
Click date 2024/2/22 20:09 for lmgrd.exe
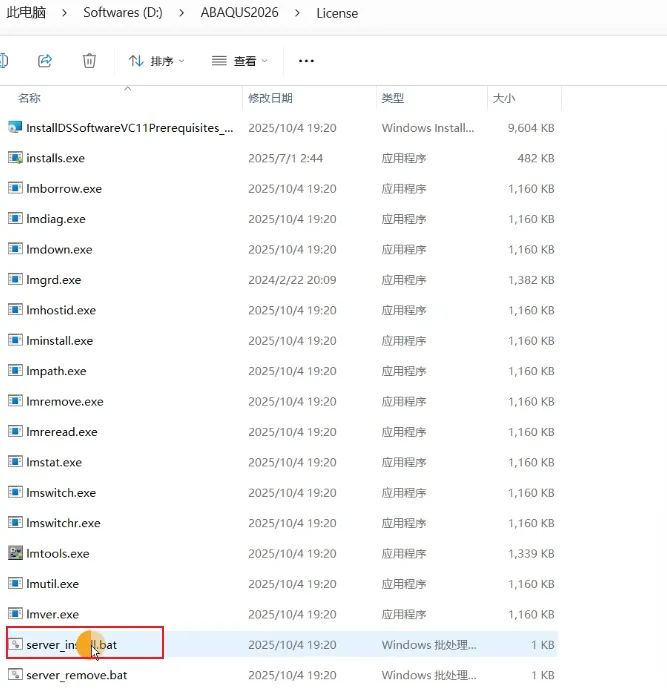coord(292,280)
